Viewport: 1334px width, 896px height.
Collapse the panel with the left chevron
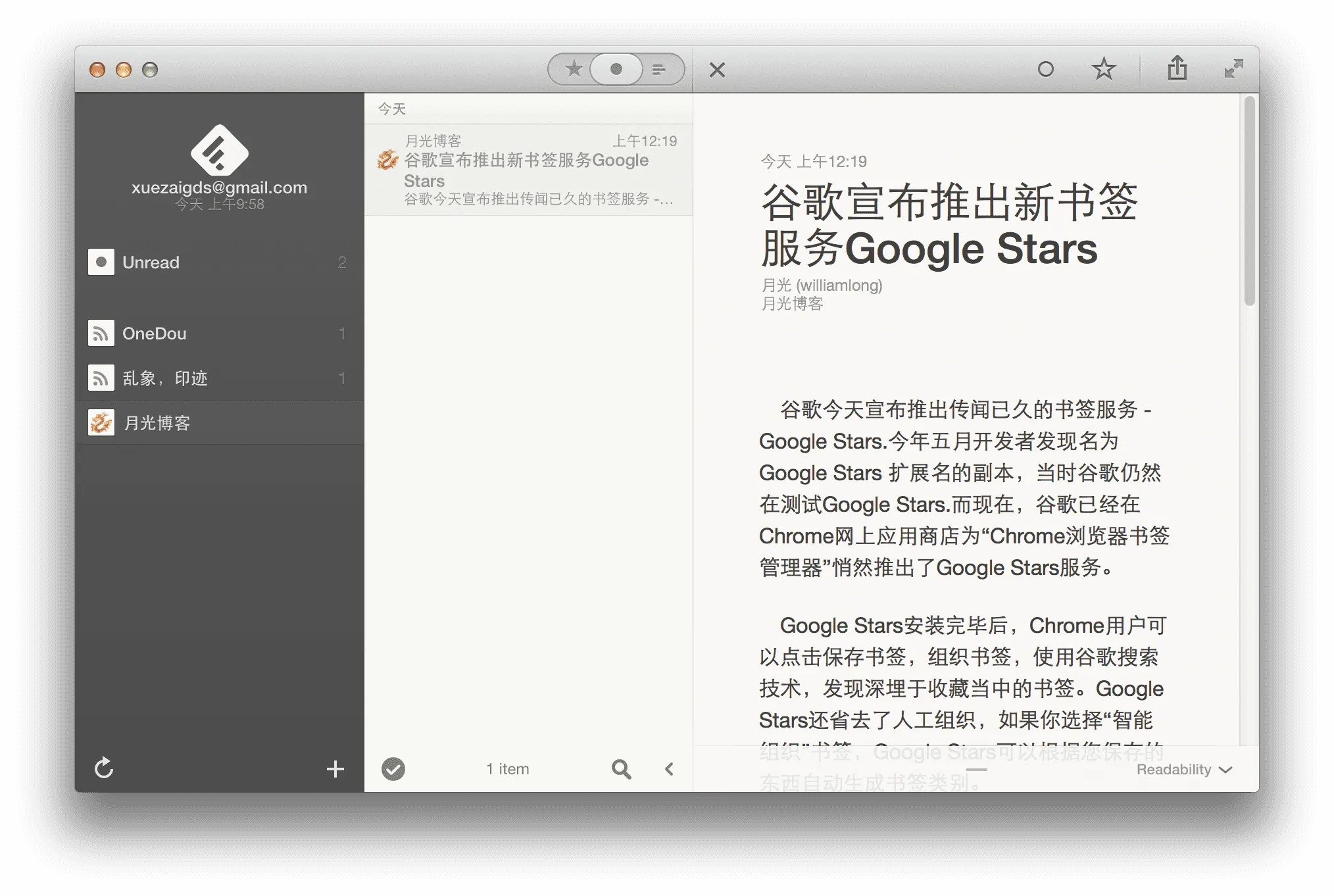coord(669,768)
